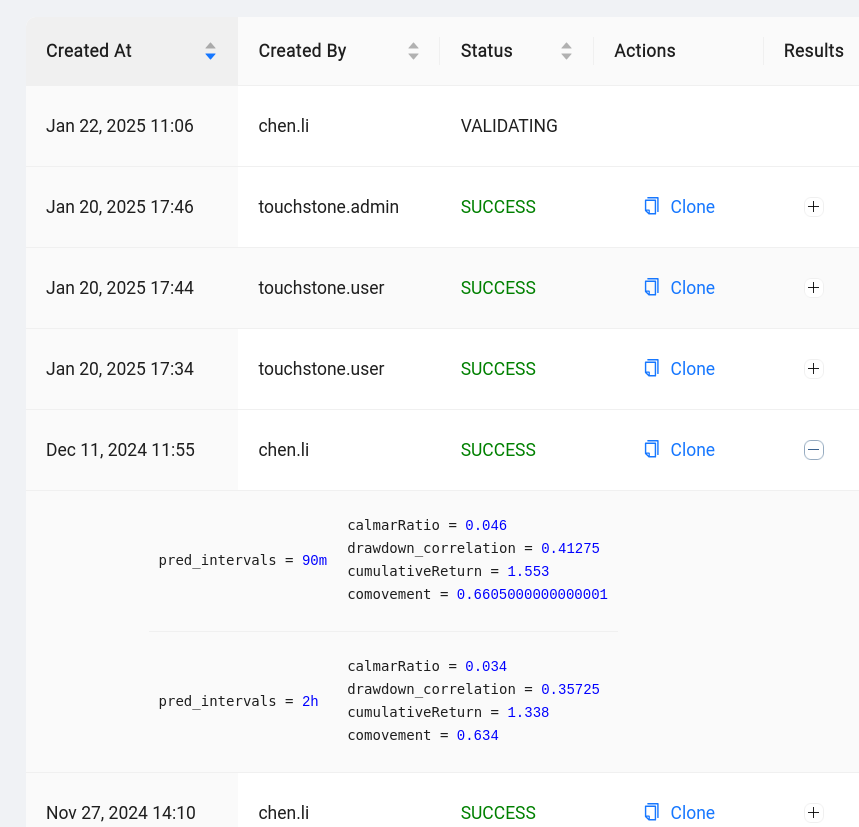Expand results for the Nov 27, 2024 14:10 run
The height and width of the screenshot is (827, 859).
813,812
